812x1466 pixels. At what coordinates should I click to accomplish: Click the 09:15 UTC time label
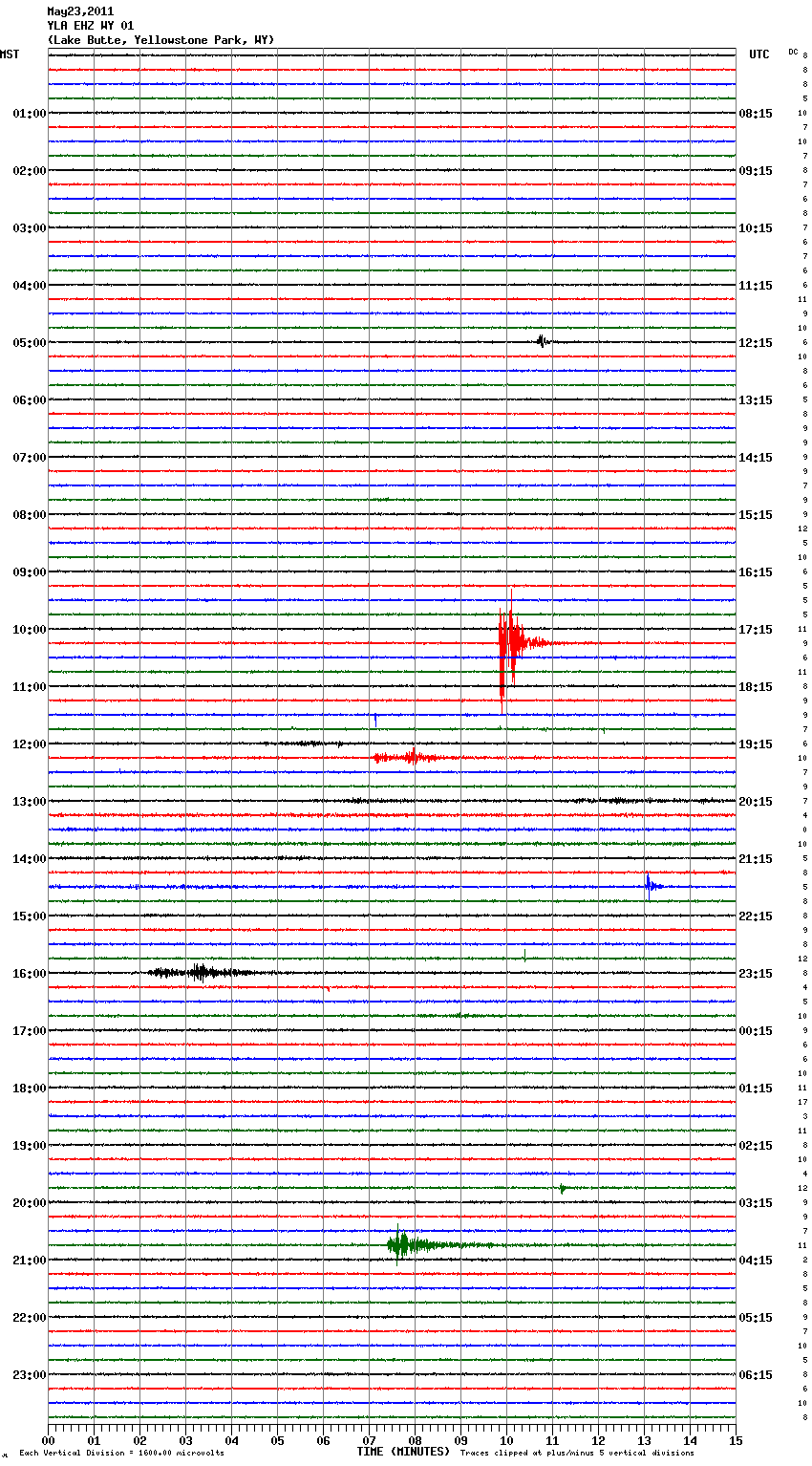tap(756, 171)
